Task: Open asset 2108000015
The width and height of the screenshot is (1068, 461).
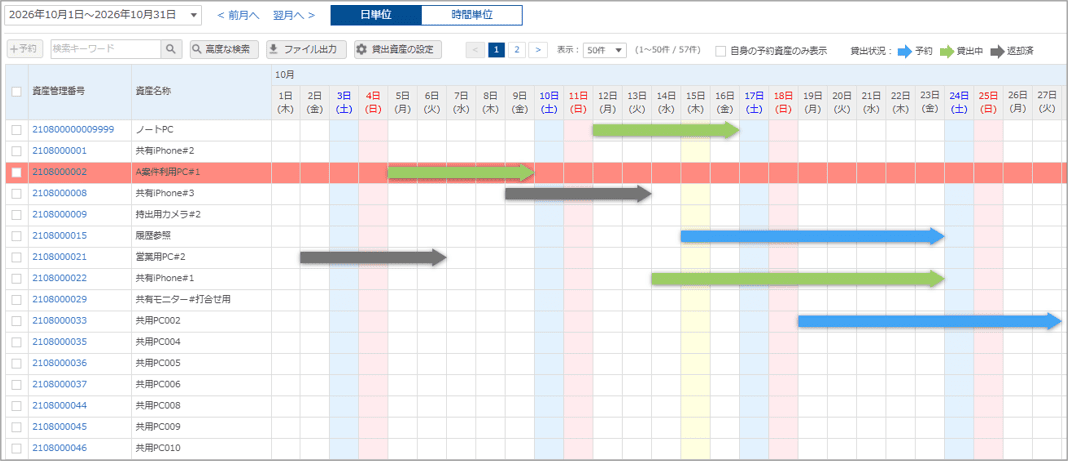Action: [x=59, y=236]
